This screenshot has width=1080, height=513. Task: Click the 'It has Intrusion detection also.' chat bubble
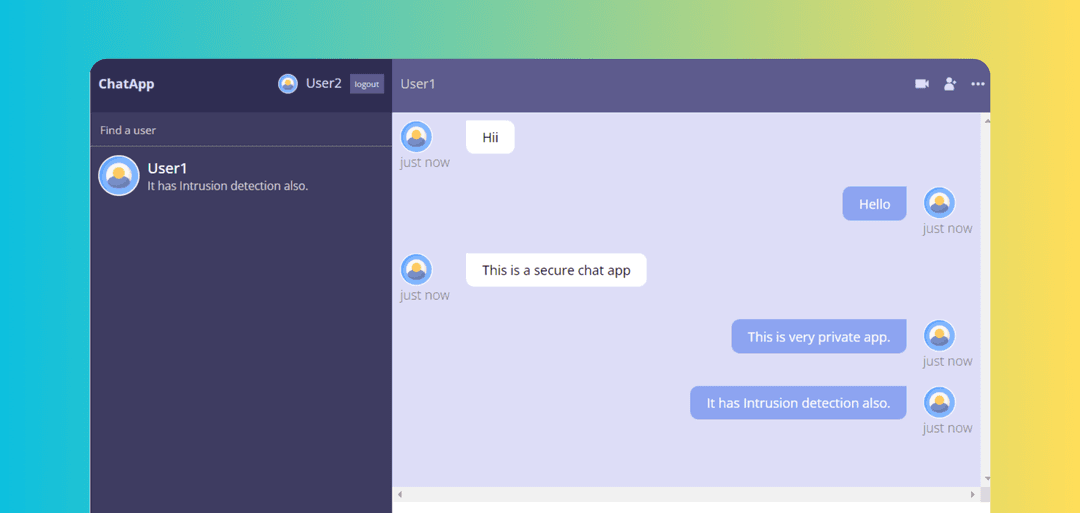[x=797, y=403]
